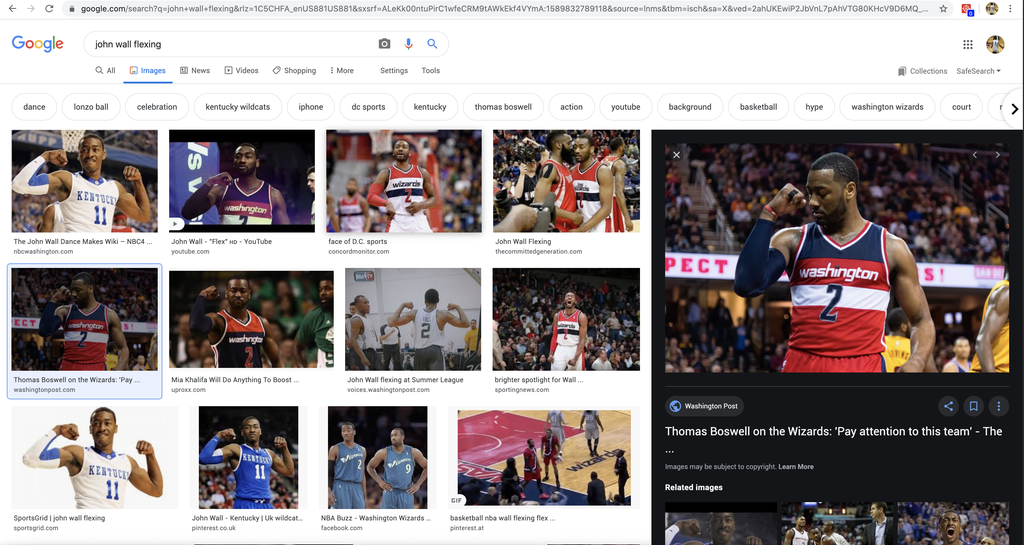1024x545 pixels.
Task: Open the Google apps grid
Action: pos(968,44)
